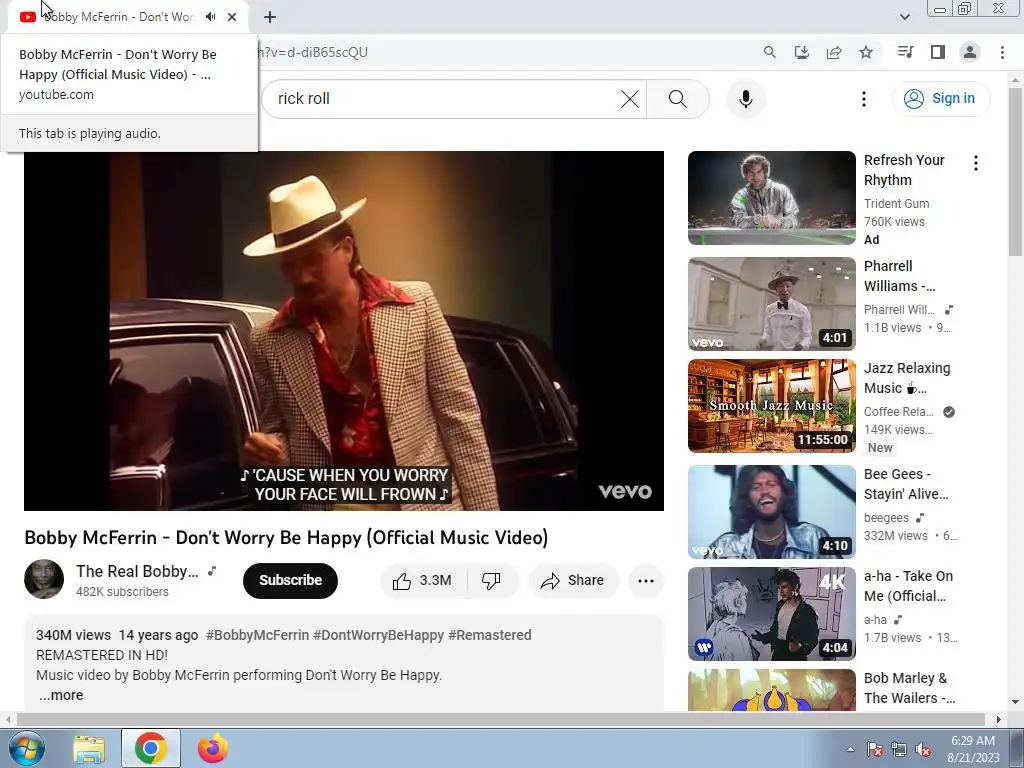Clear the YouTube search text
Screen dimensions: 1024x768
click(x=630, y=99)
